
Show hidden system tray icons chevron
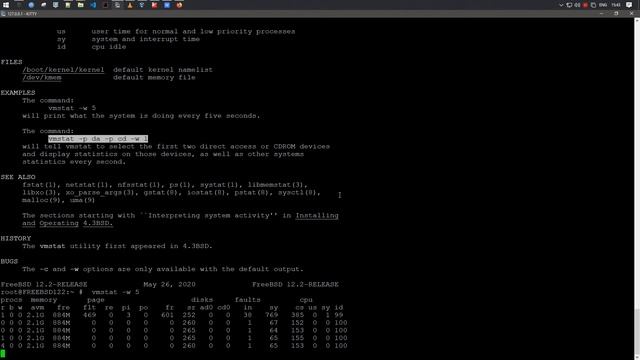pos(561,5)
